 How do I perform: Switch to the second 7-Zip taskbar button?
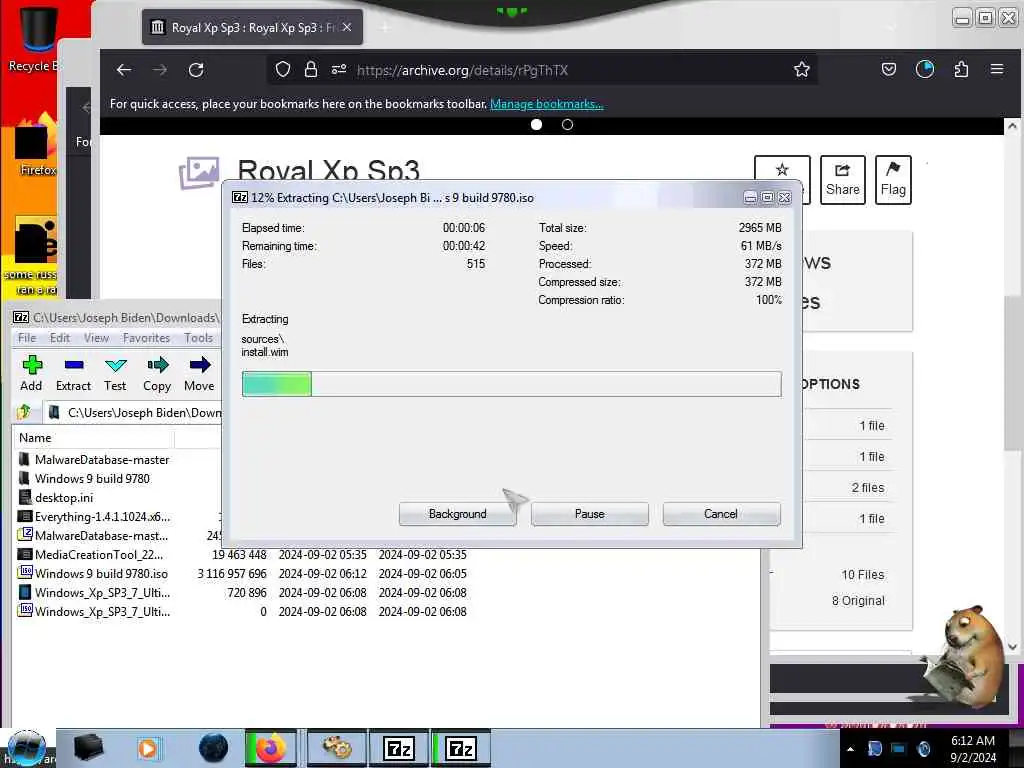(460, 748)
